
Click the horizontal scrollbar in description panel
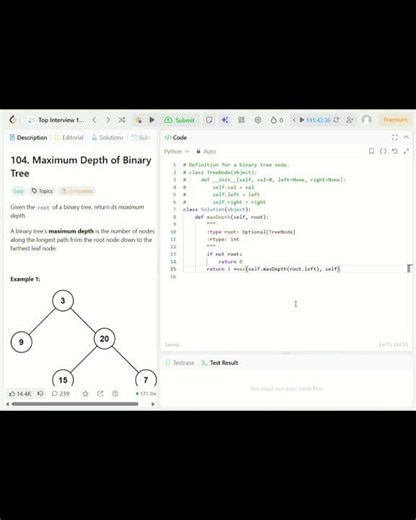75,404
